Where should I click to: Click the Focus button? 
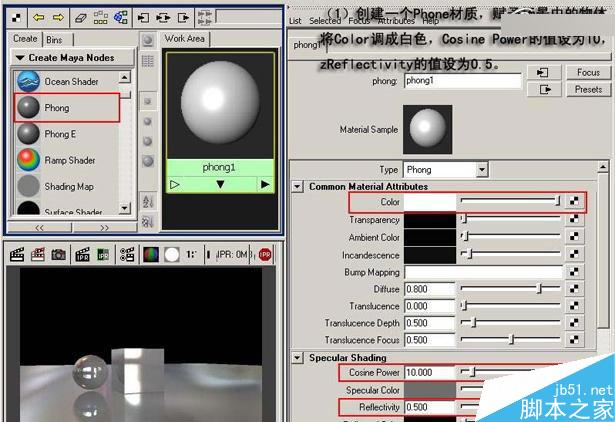[588, 73]
